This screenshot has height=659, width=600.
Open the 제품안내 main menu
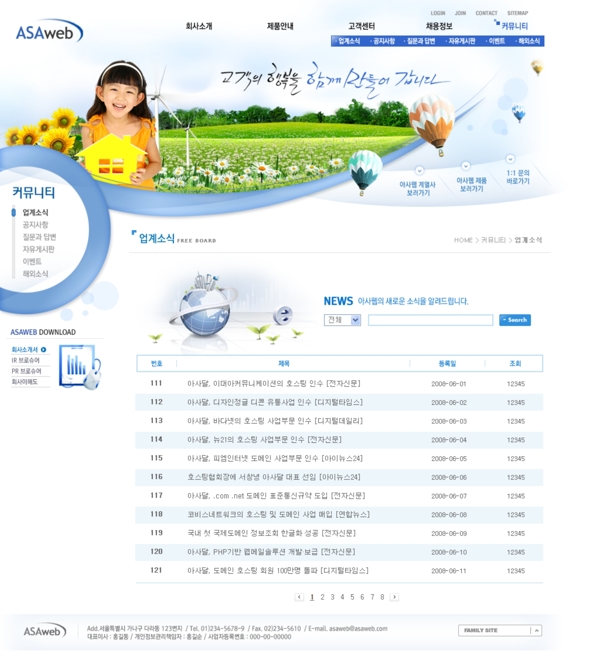pyautogui.click(x=280, y=26)
